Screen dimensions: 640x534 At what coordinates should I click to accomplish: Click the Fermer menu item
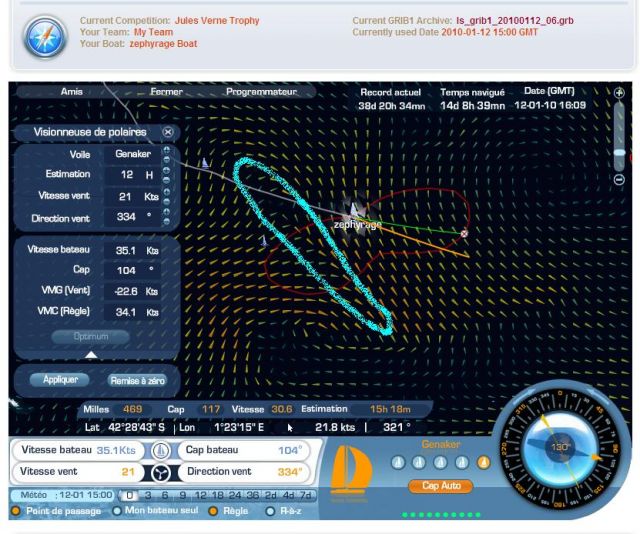tap(166, 91)
